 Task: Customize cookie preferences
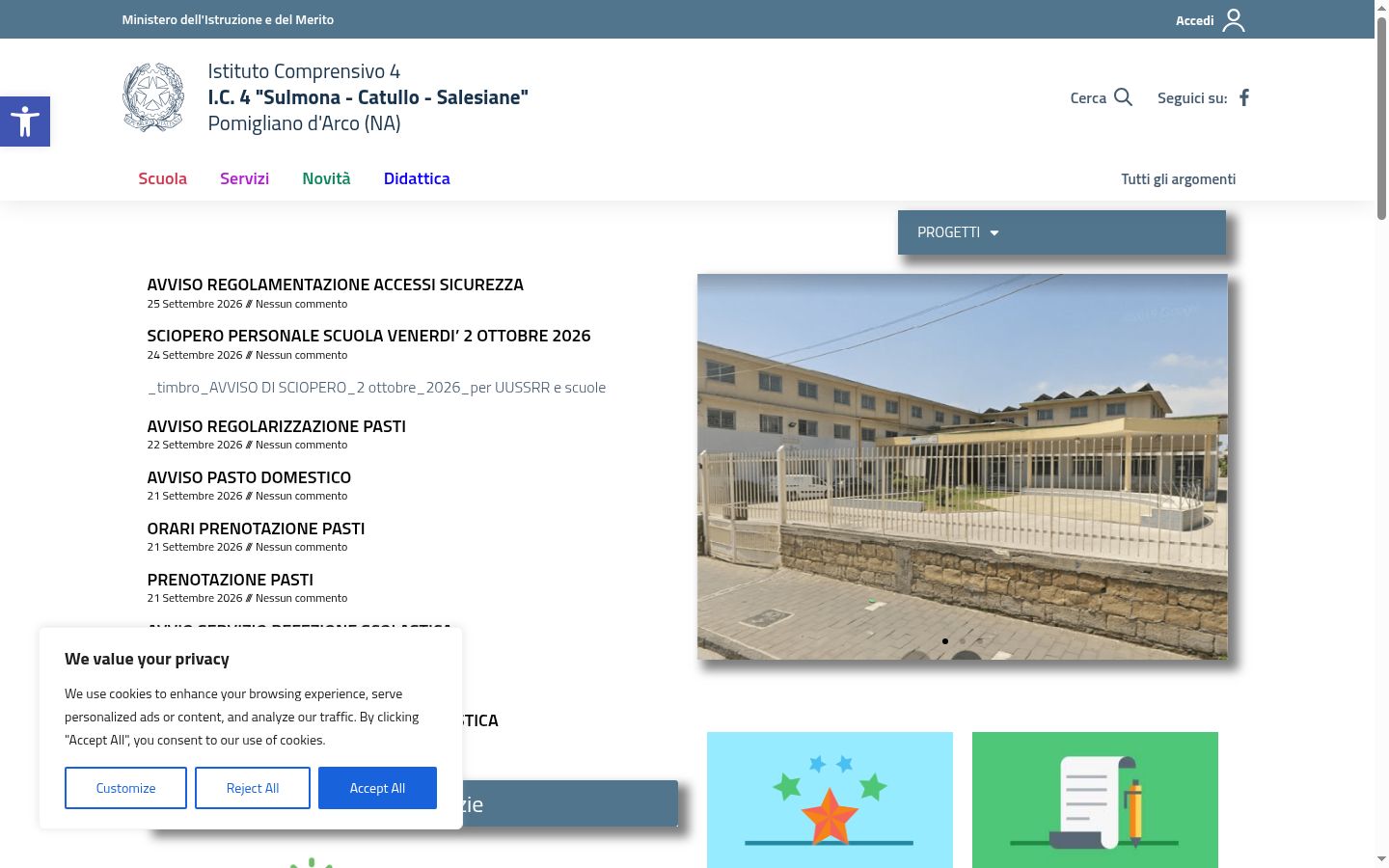point(125,788)
